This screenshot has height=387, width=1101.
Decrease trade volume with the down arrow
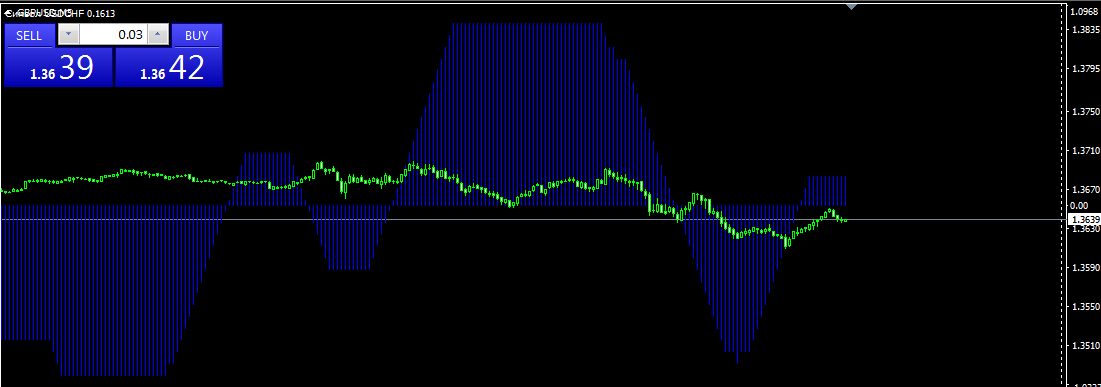click(68, 34)
